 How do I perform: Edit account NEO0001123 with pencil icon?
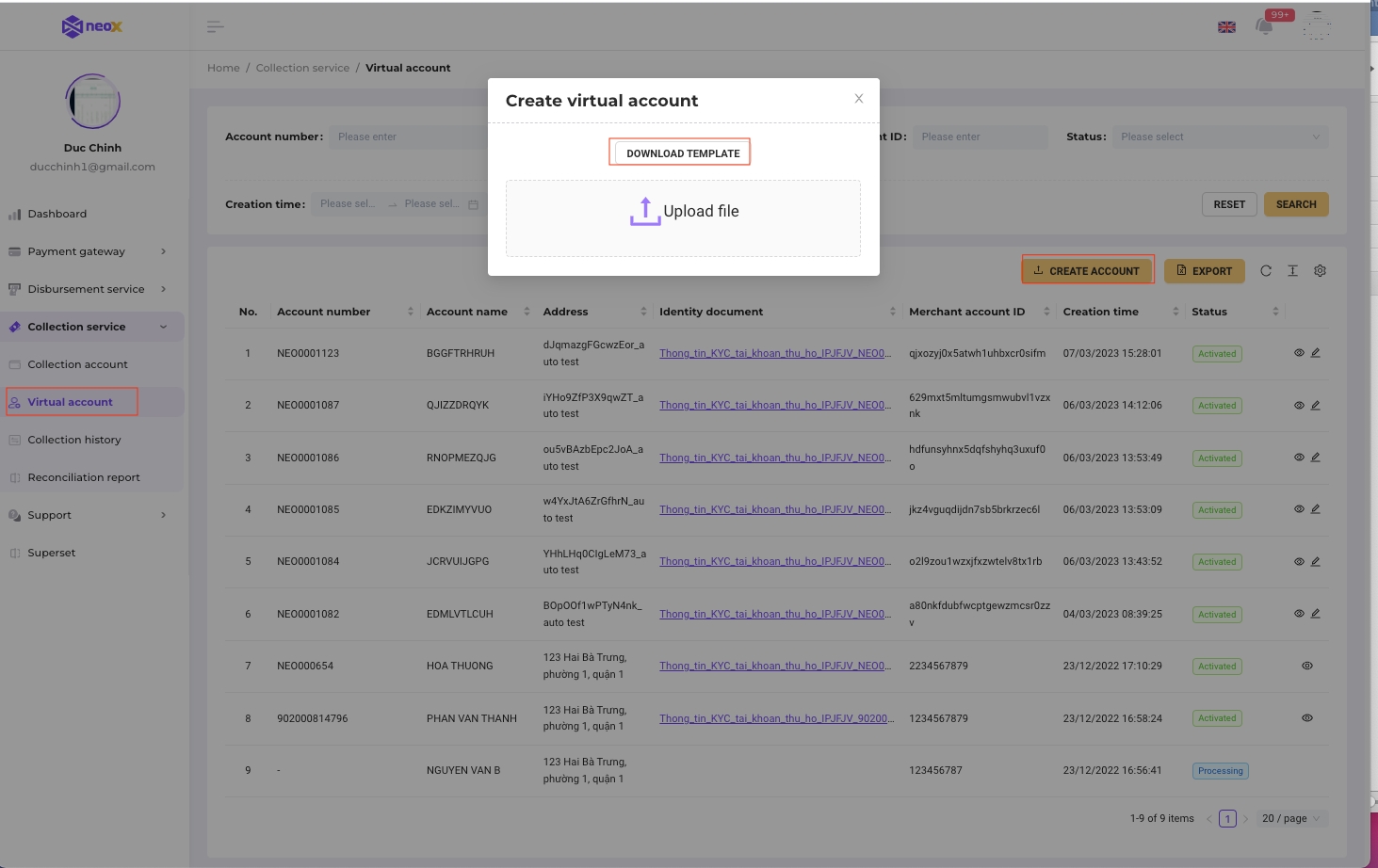[1316, 353]
